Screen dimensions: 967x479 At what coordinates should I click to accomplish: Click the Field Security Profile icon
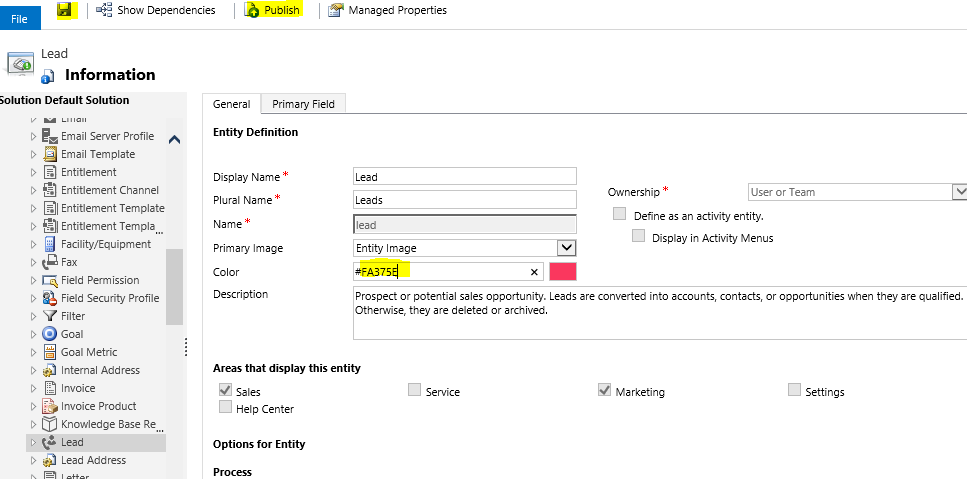point(50,298)
